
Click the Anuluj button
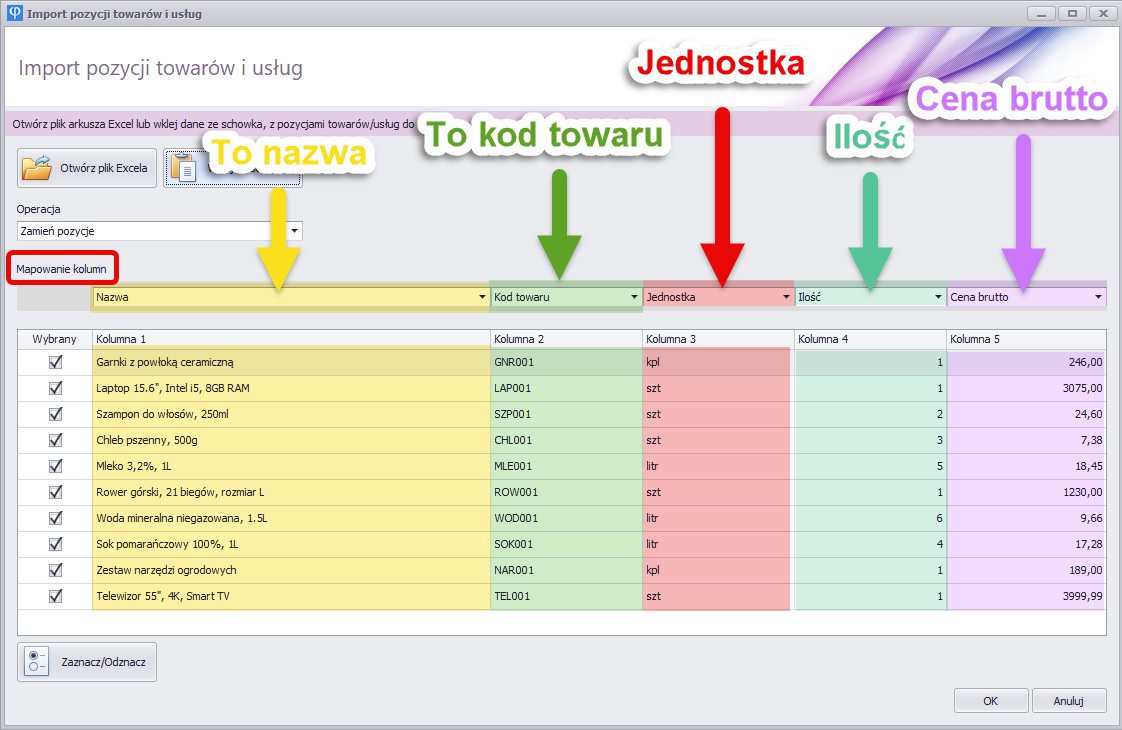tap(1069, 701)
